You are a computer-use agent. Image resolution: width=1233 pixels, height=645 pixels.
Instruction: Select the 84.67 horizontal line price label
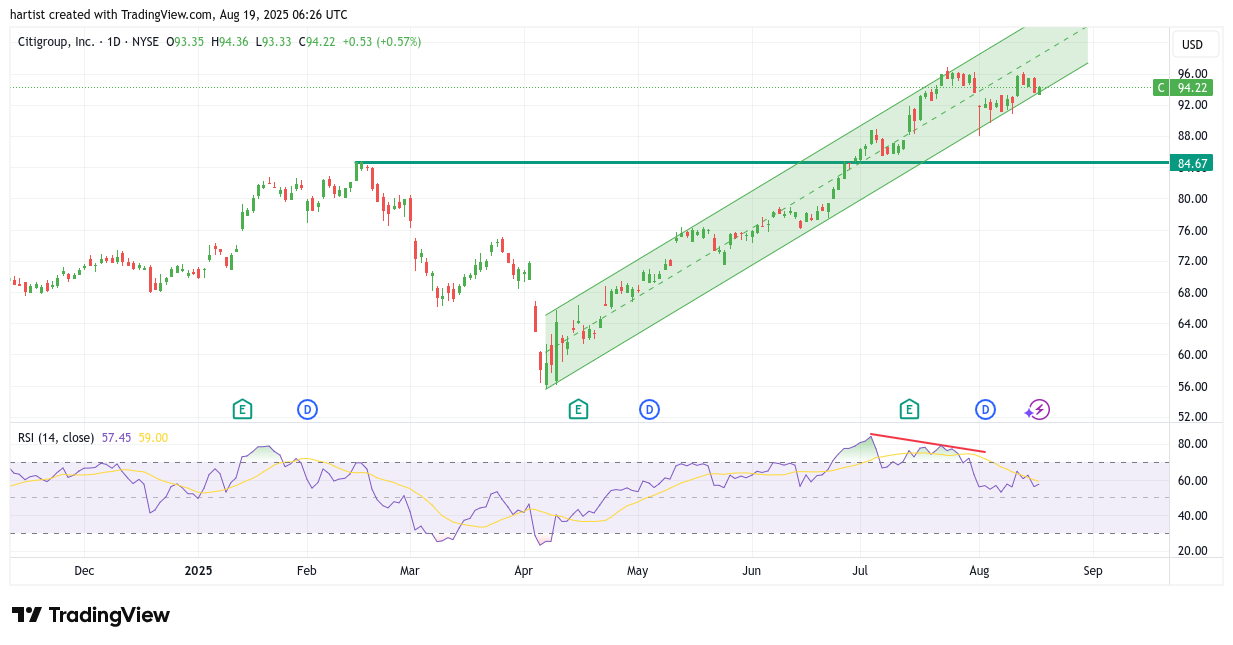click(x=1191, y=163)
